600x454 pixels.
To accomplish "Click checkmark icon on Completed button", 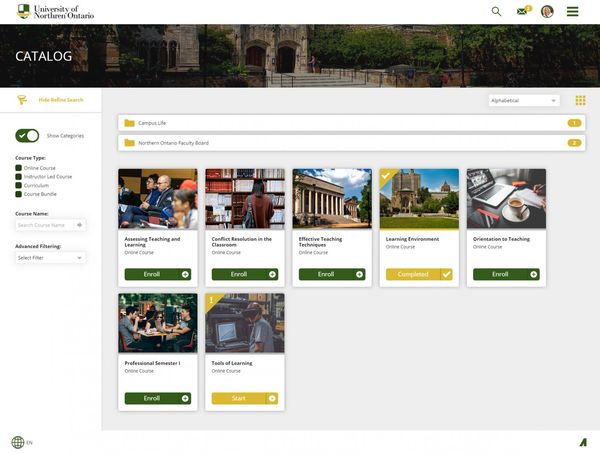I will pos(447,274).
